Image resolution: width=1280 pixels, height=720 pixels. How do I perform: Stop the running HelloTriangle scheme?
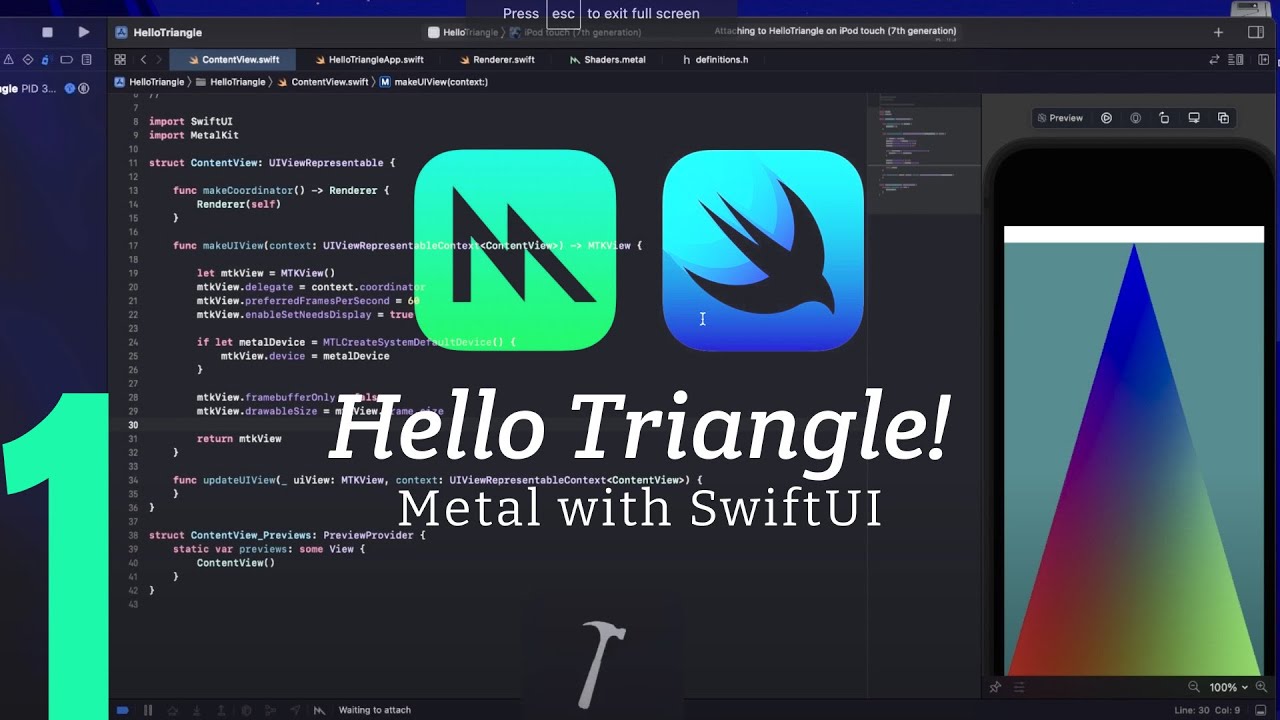[47, 32]
